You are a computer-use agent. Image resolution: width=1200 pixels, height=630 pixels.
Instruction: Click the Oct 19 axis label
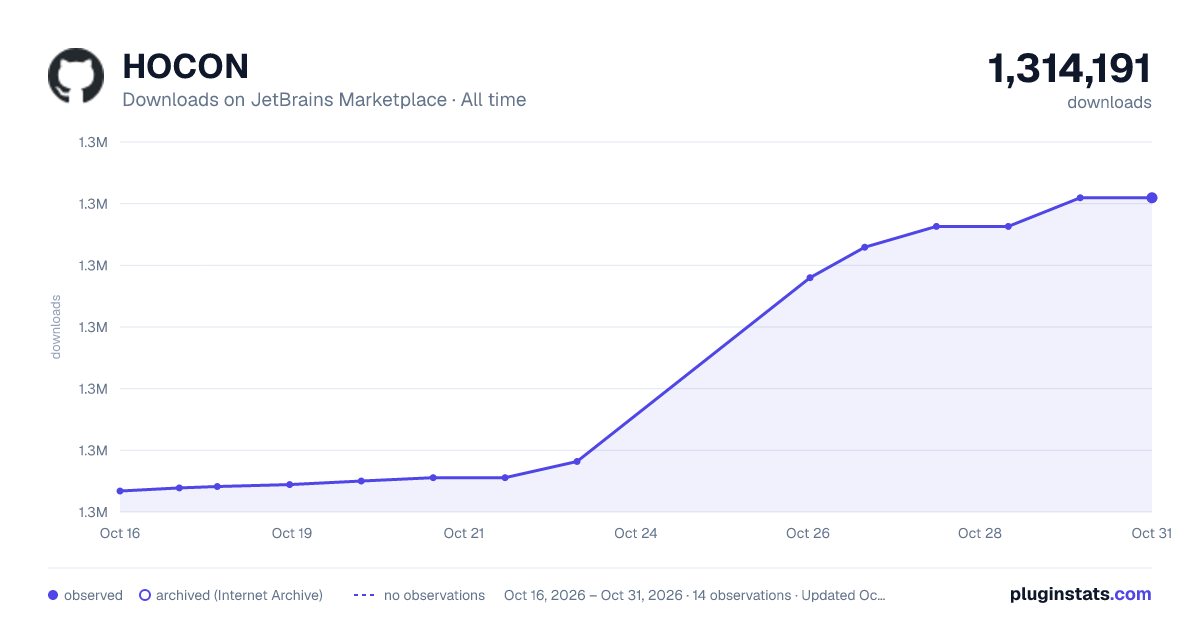click(292, 533)
